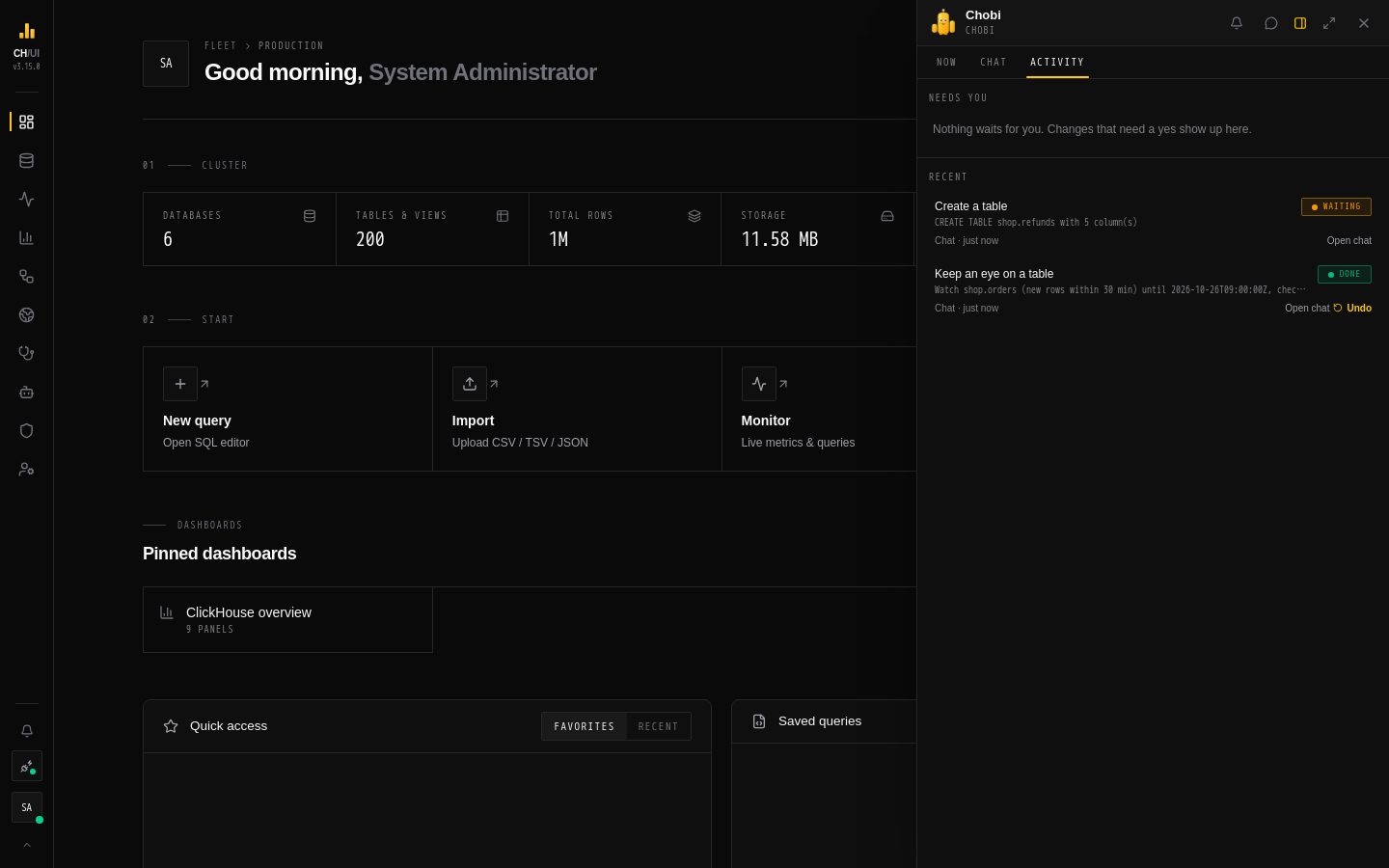Click the Done status badge
Viewport: 1389px width, 868px height.
[x=1345, y=274]
